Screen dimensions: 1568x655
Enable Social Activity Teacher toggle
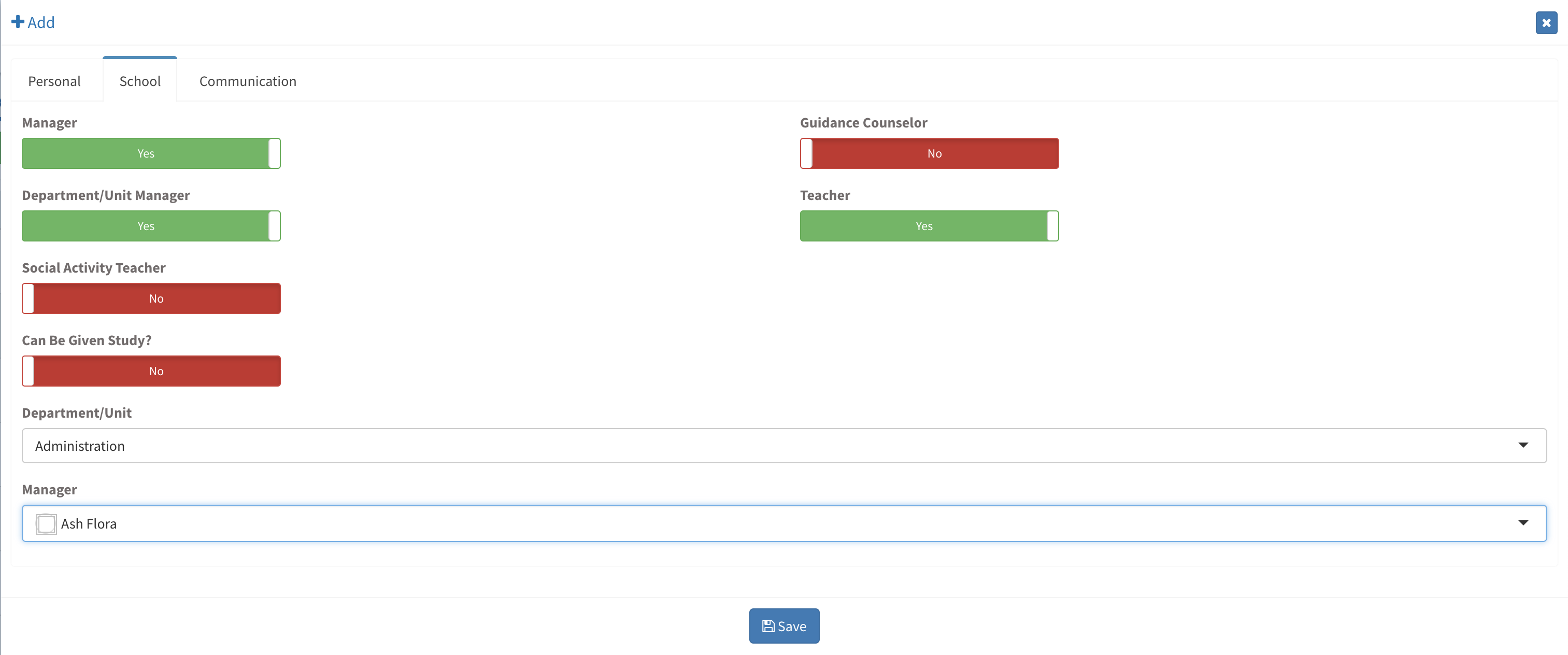click(x=151, y=298)
